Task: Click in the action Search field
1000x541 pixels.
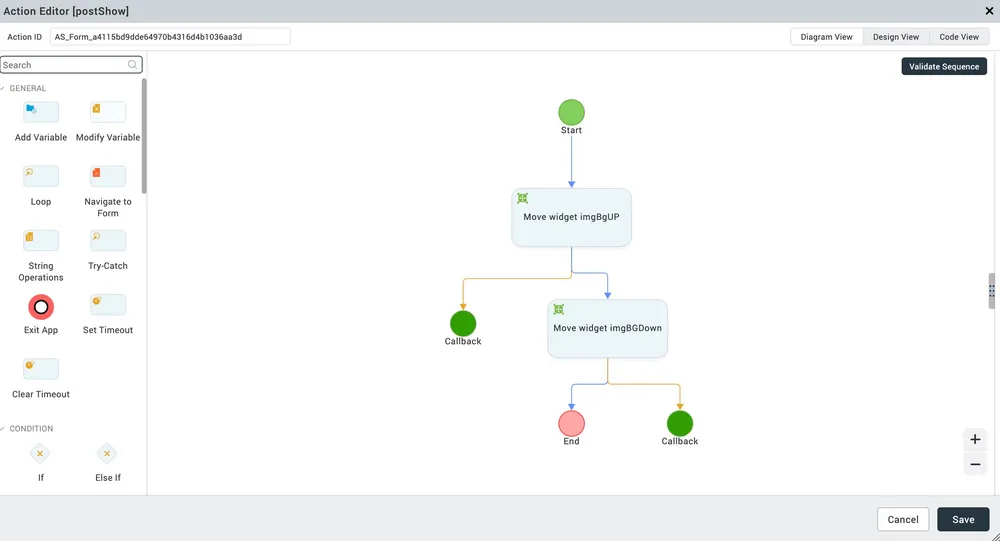Action: coord(63,65)
